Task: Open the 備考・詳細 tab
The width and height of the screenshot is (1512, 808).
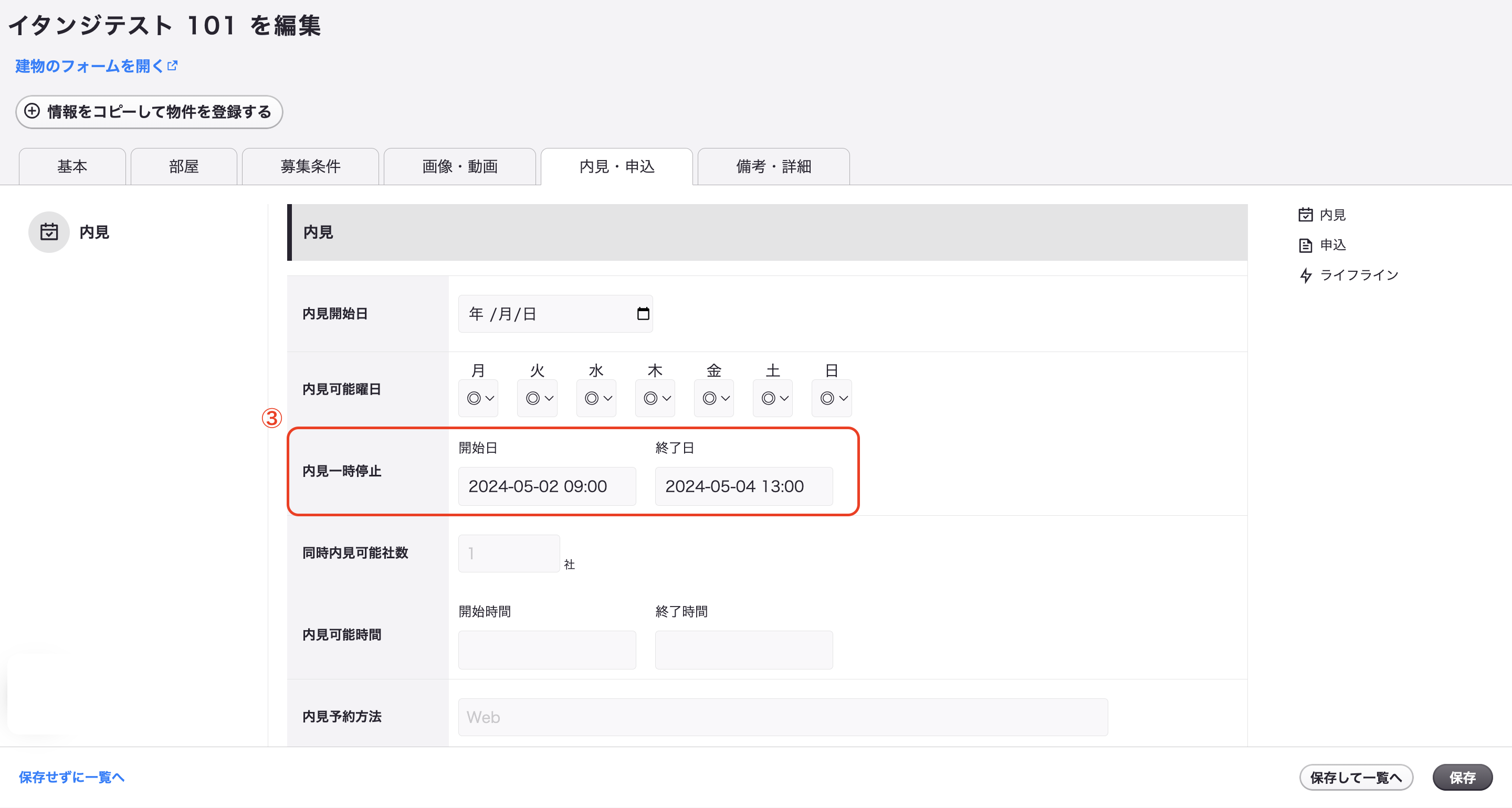Action: [773, 167]
